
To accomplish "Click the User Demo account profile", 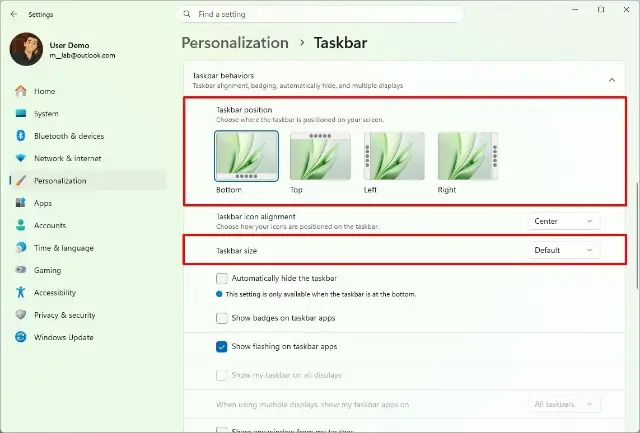I will tap(63, 49).
